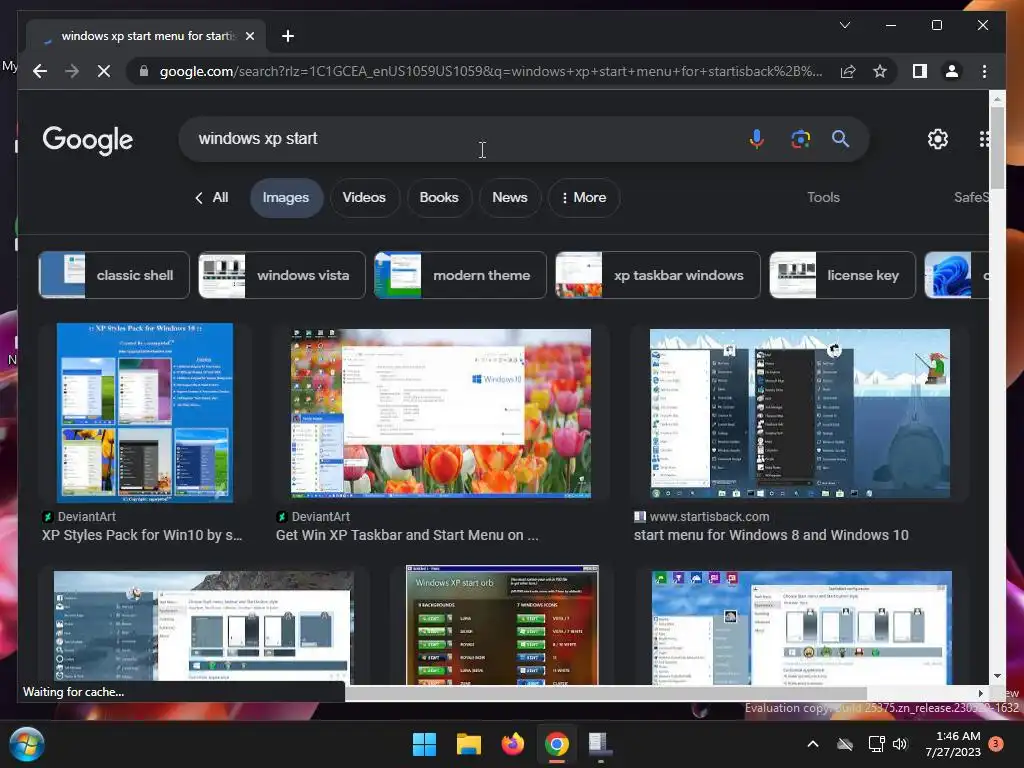This screenshot has height=768, width=1024.
Task: Filter by classic shell chip
Action: 114,275
